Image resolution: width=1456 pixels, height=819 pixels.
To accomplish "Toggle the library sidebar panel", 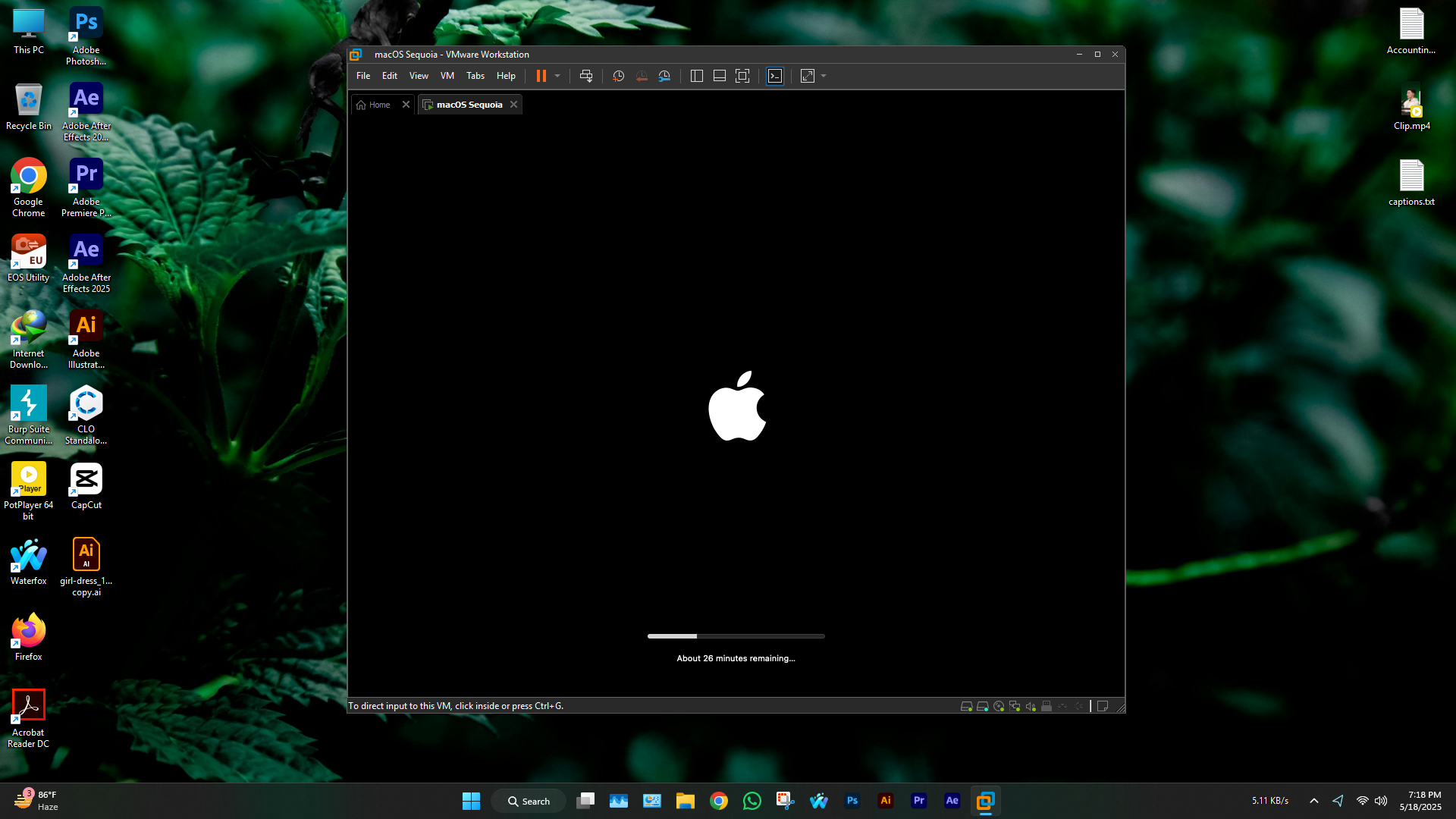I will (x=697, y=76).
